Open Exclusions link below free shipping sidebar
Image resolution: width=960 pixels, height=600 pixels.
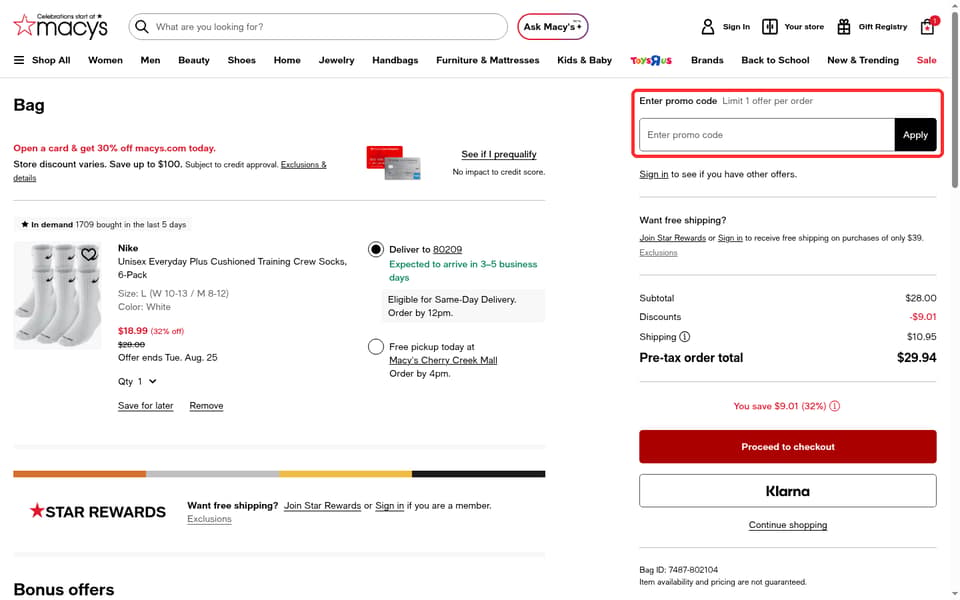tap(658, 252)
